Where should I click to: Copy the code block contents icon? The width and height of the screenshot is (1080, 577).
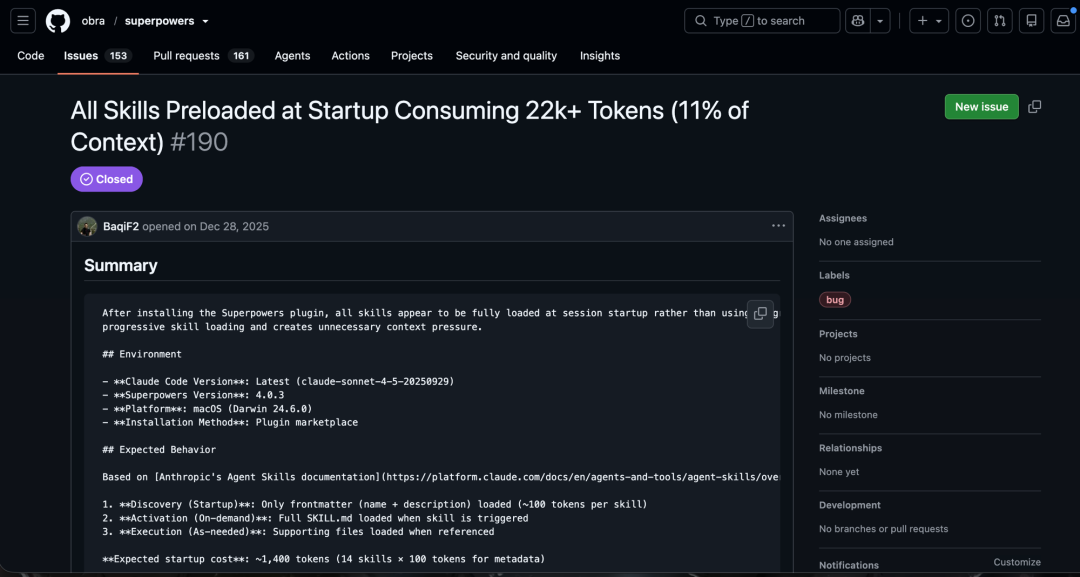(760, 314)
